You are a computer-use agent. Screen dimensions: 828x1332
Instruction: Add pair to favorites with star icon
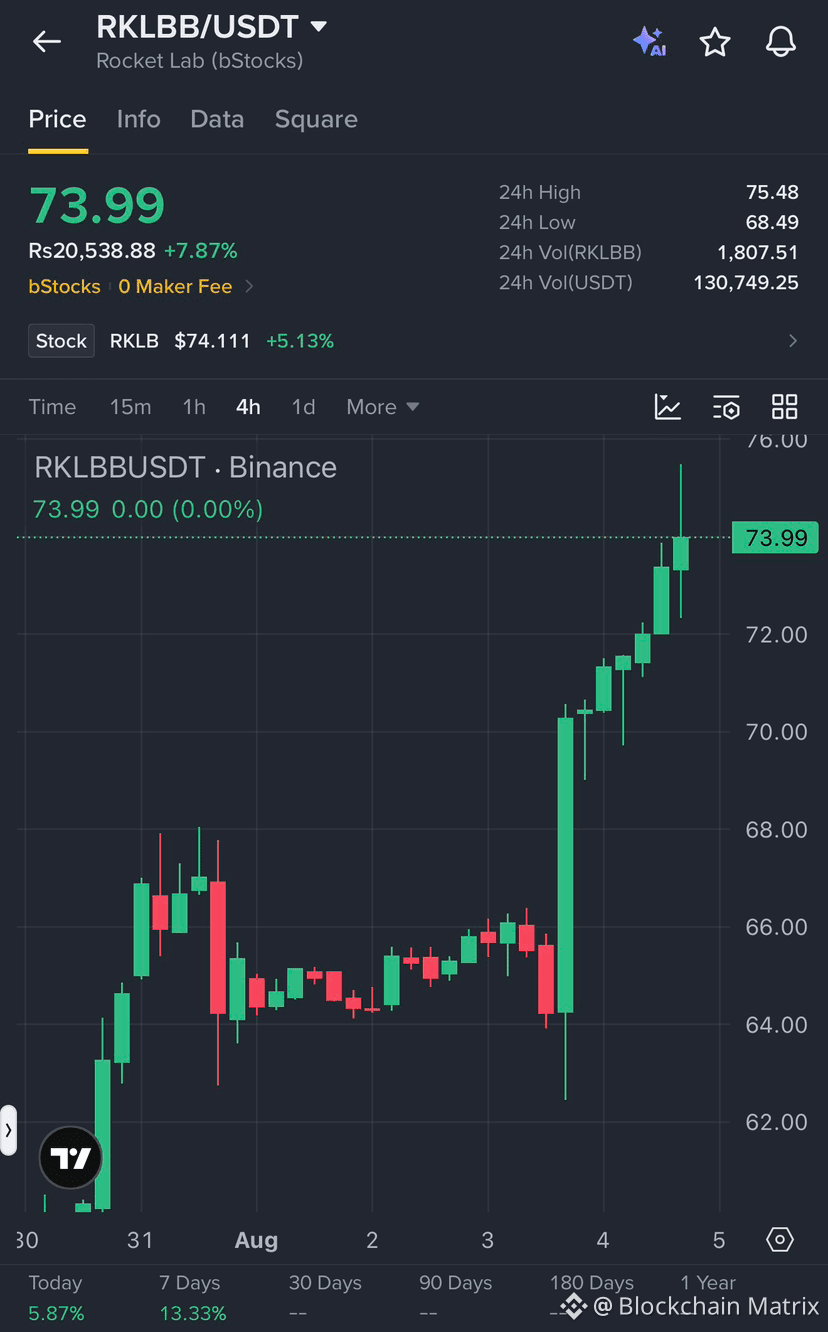pos(715,42)
